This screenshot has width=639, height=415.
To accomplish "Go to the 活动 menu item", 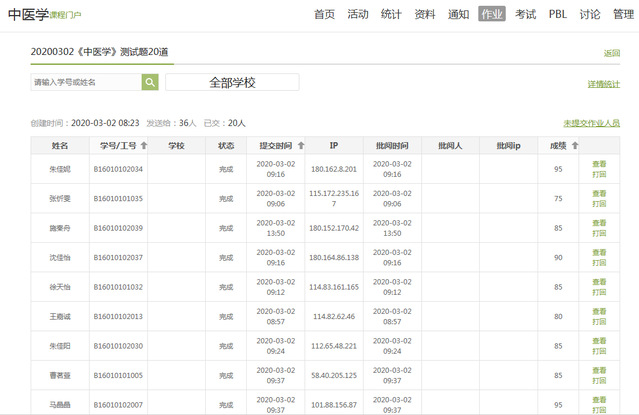I will [358, 14].
